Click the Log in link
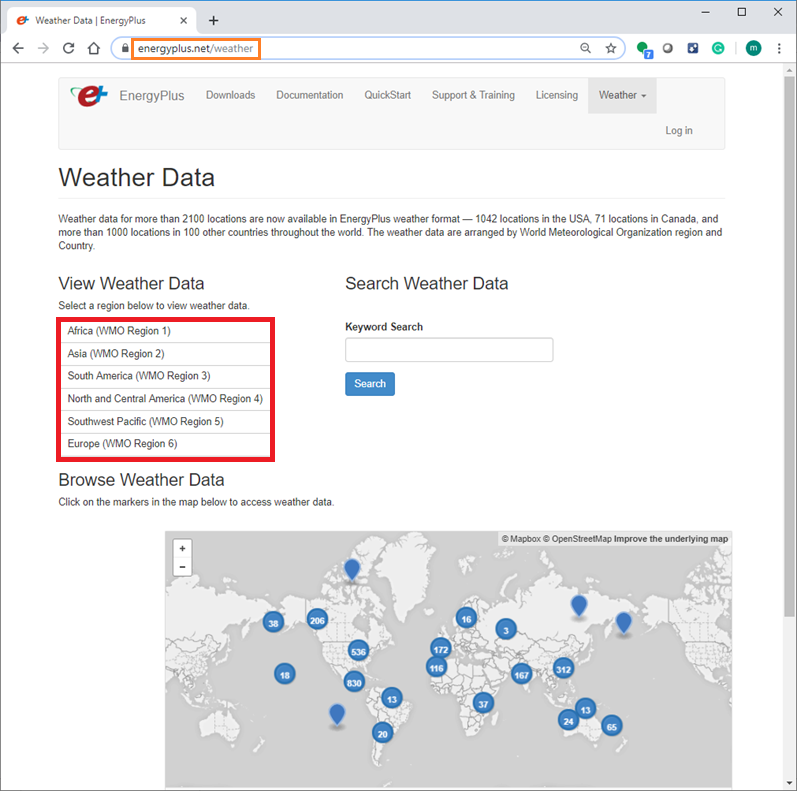This screenshot has width=797, height=791. pyautogui.click(x=679, y=131)
